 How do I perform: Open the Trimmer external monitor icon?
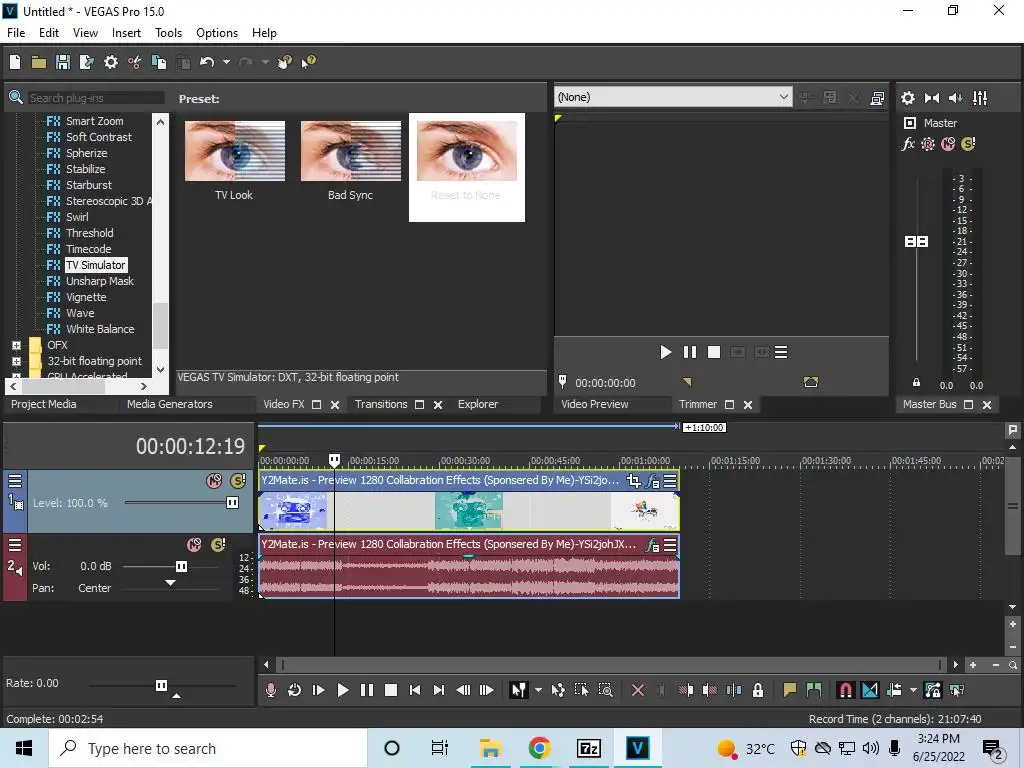coord(877,98)
